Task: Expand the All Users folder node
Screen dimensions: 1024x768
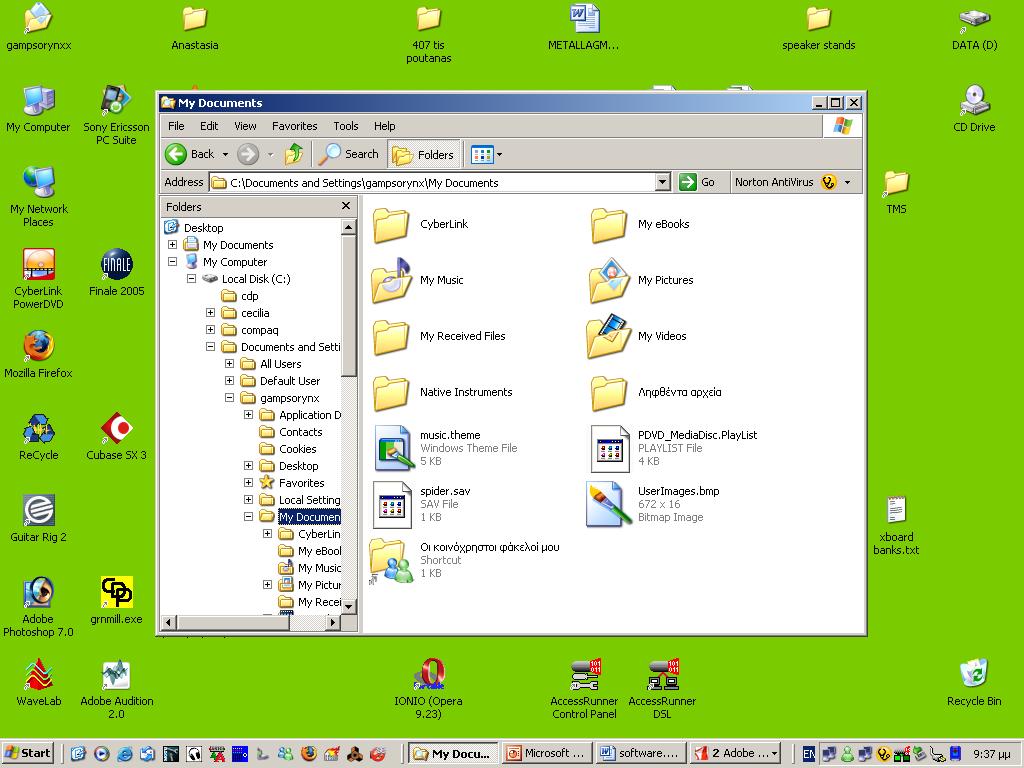Action: tap(229, 364)
